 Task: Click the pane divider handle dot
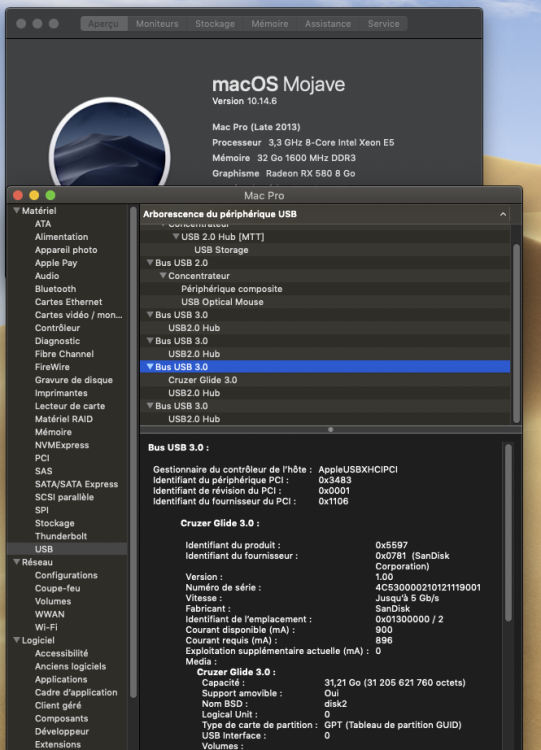[x=331, y=430]
